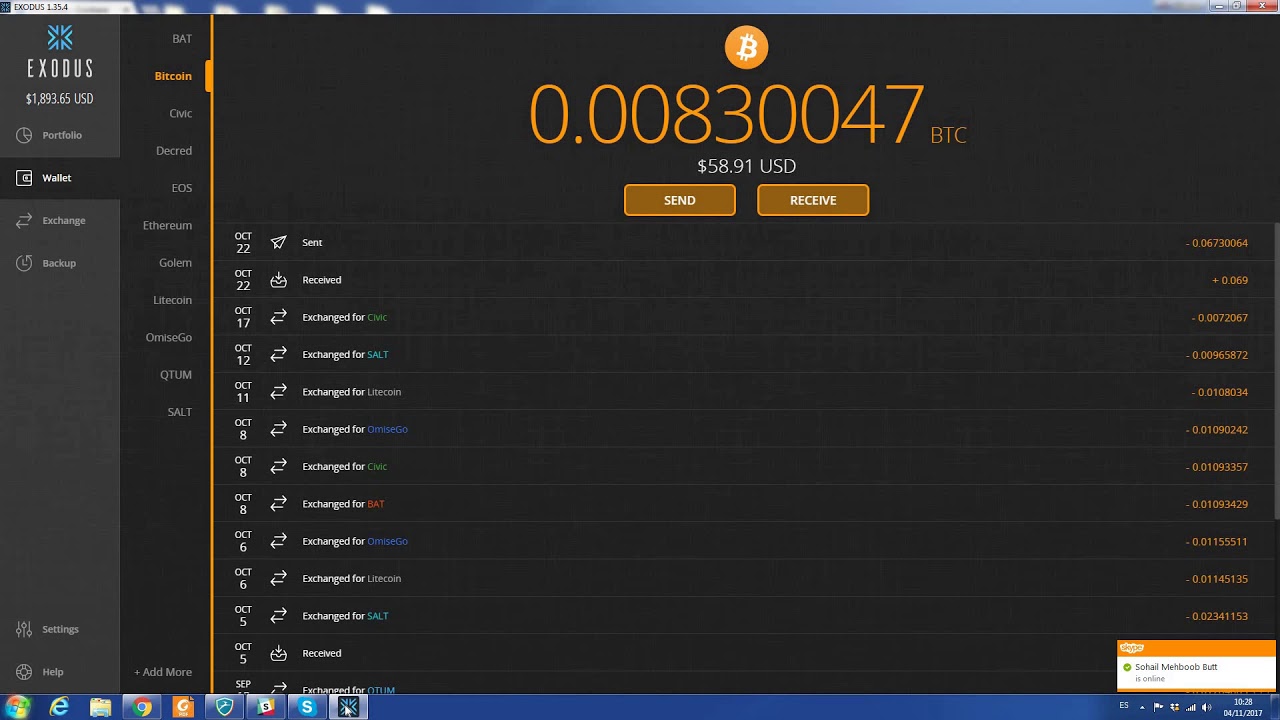Expand the Oct 22 Received transaction
The image size is (1280, 720).
point(745,280)
